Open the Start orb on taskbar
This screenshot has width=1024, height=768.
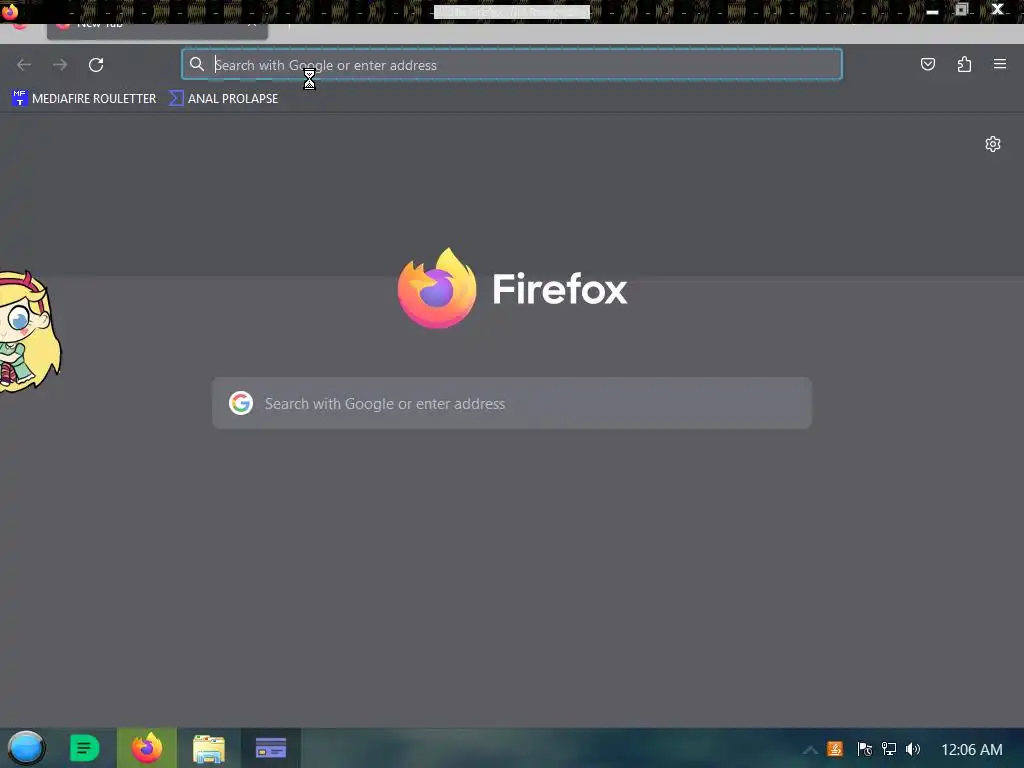[26, 748]
